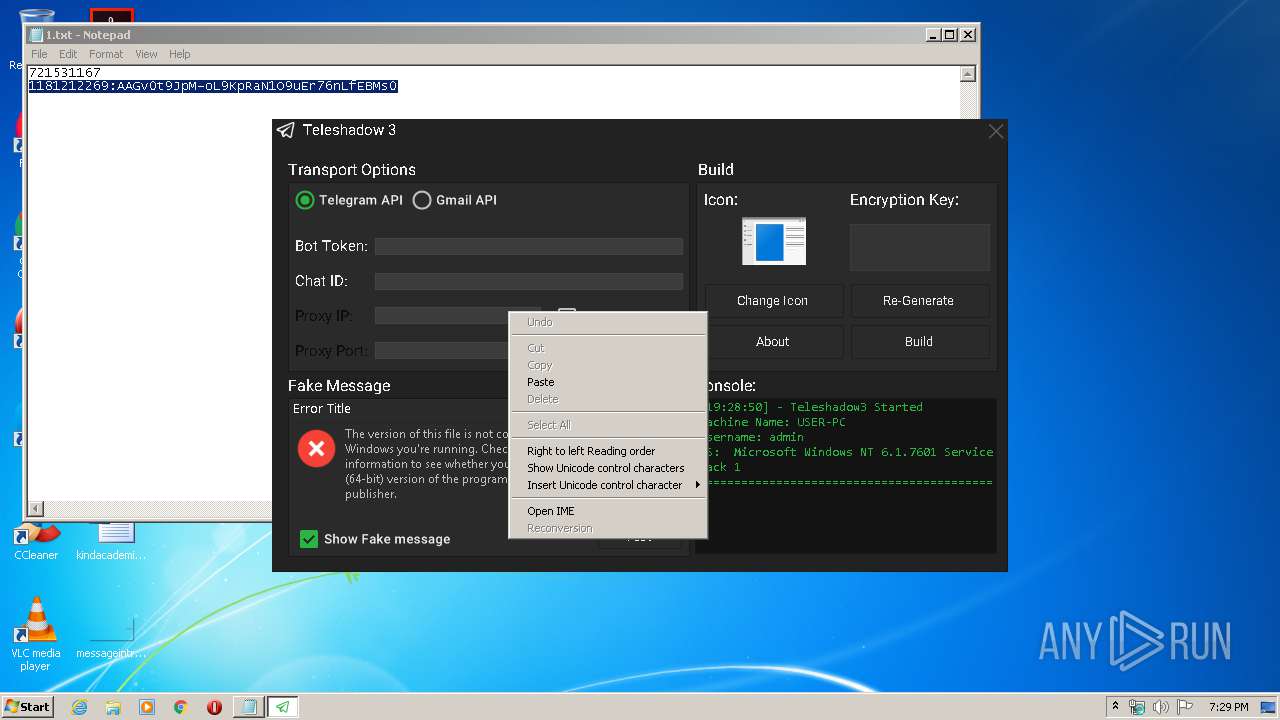Click the highlighted bot token line in Notepad
This screenshot has width=1280, height=720.
[213, 87]
